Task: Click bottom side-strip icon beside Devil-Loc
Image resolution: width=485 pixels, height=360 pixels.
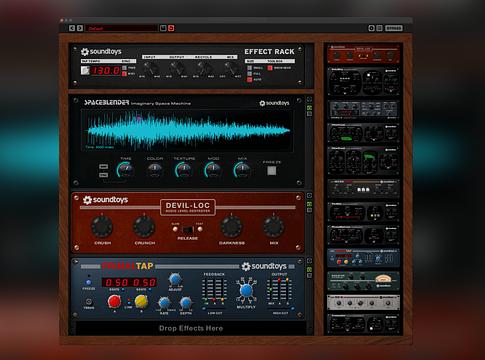Action: [x=309, y=210]
